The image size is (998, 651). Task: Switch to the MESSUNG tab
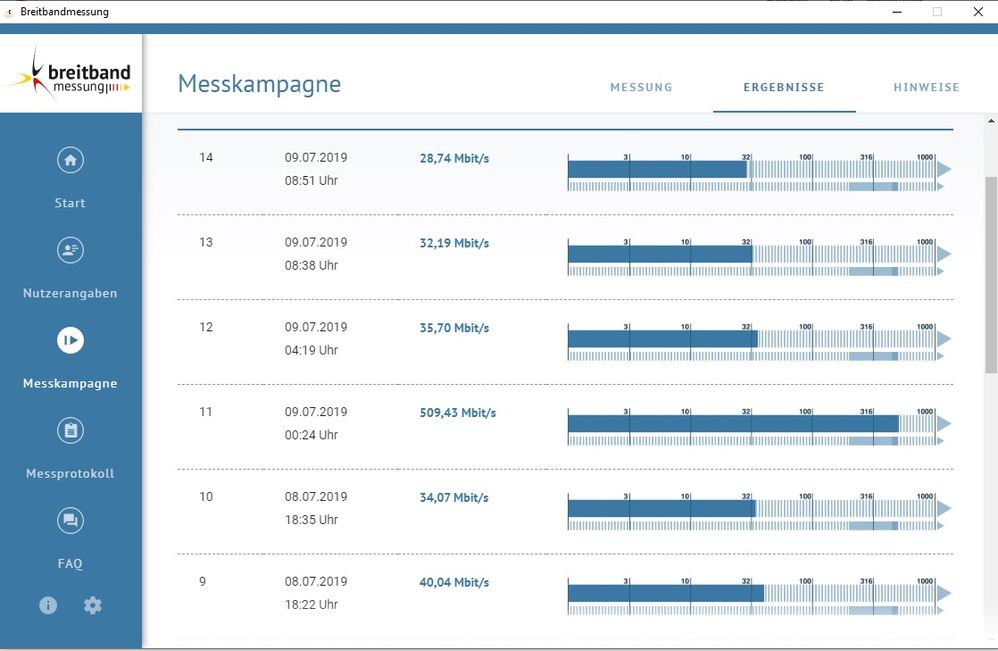[641, 88]
